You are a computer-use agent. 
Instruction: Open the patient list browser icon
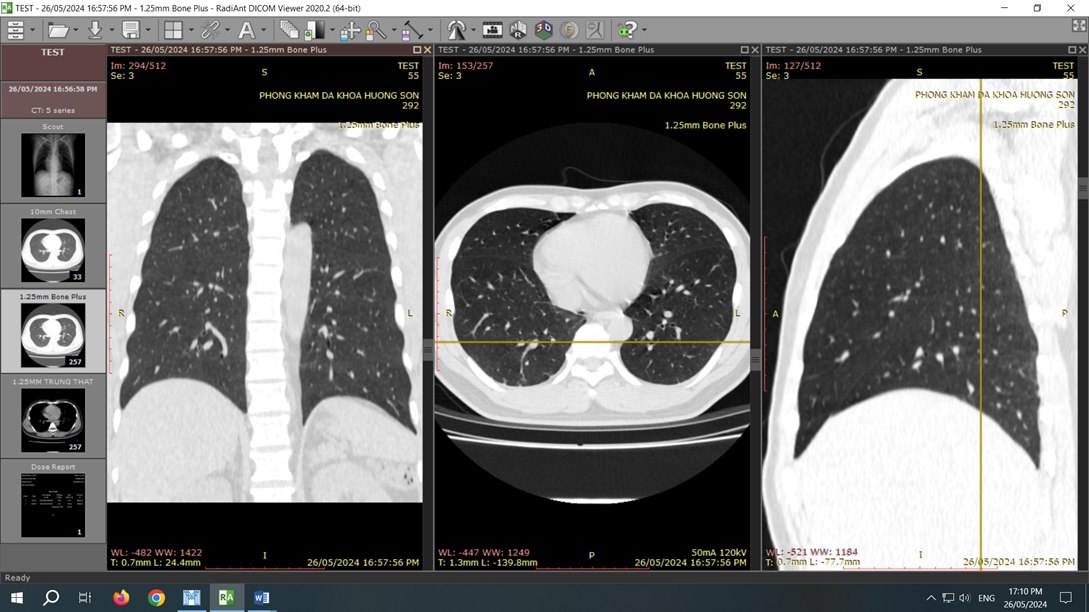coord(15,30)
